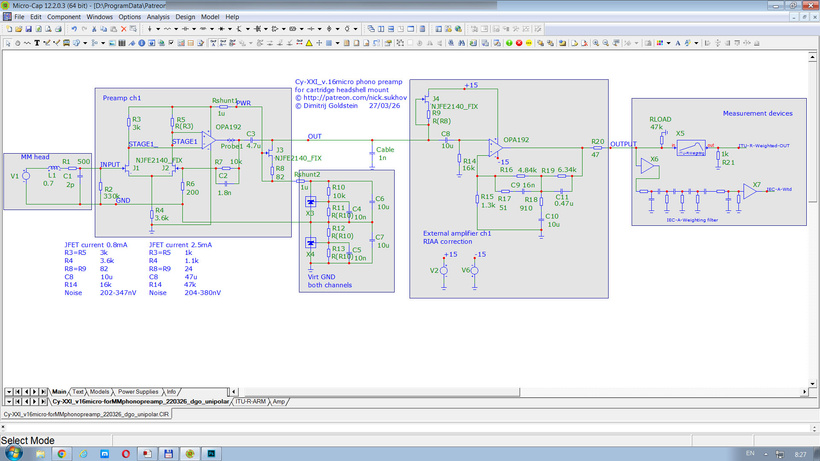
Task: Switch to the Power Supplies page tab
Action: (138, 391)
